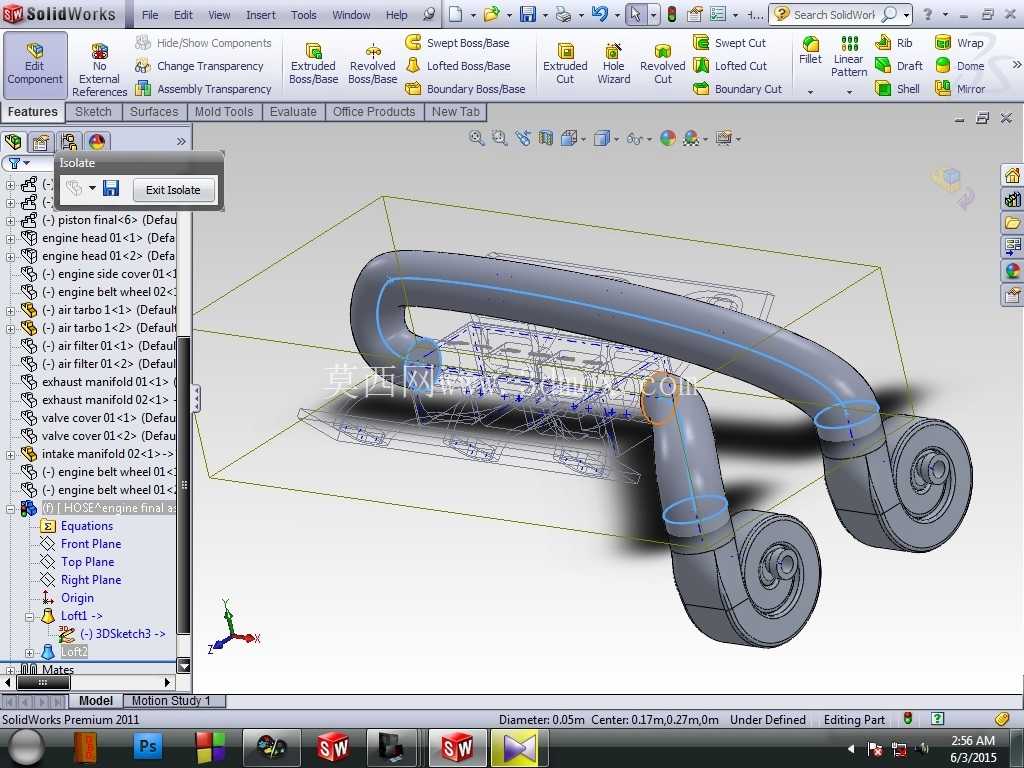Click the Revolved Cut tool
1024x768 pixels.
pos(662,65)
